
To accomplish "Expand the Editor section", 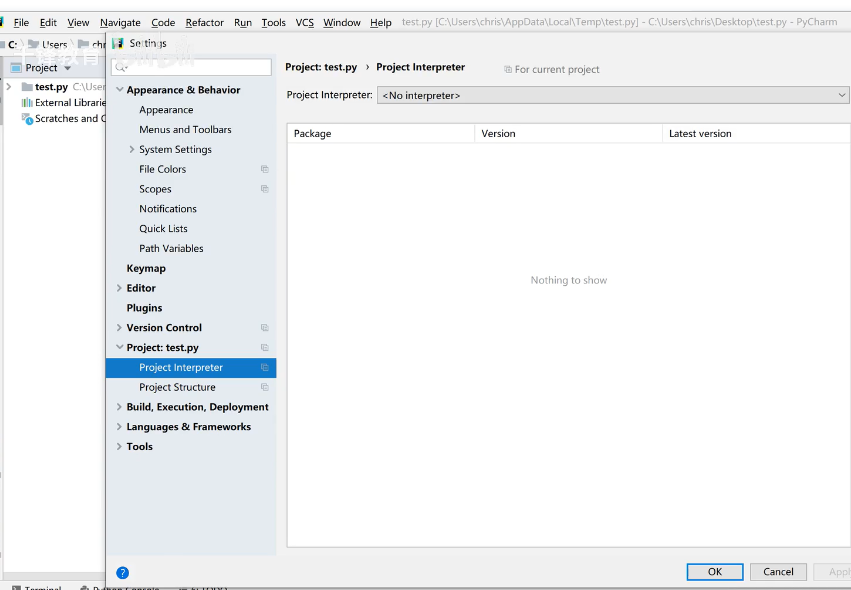I will click(x=119, y=288).
